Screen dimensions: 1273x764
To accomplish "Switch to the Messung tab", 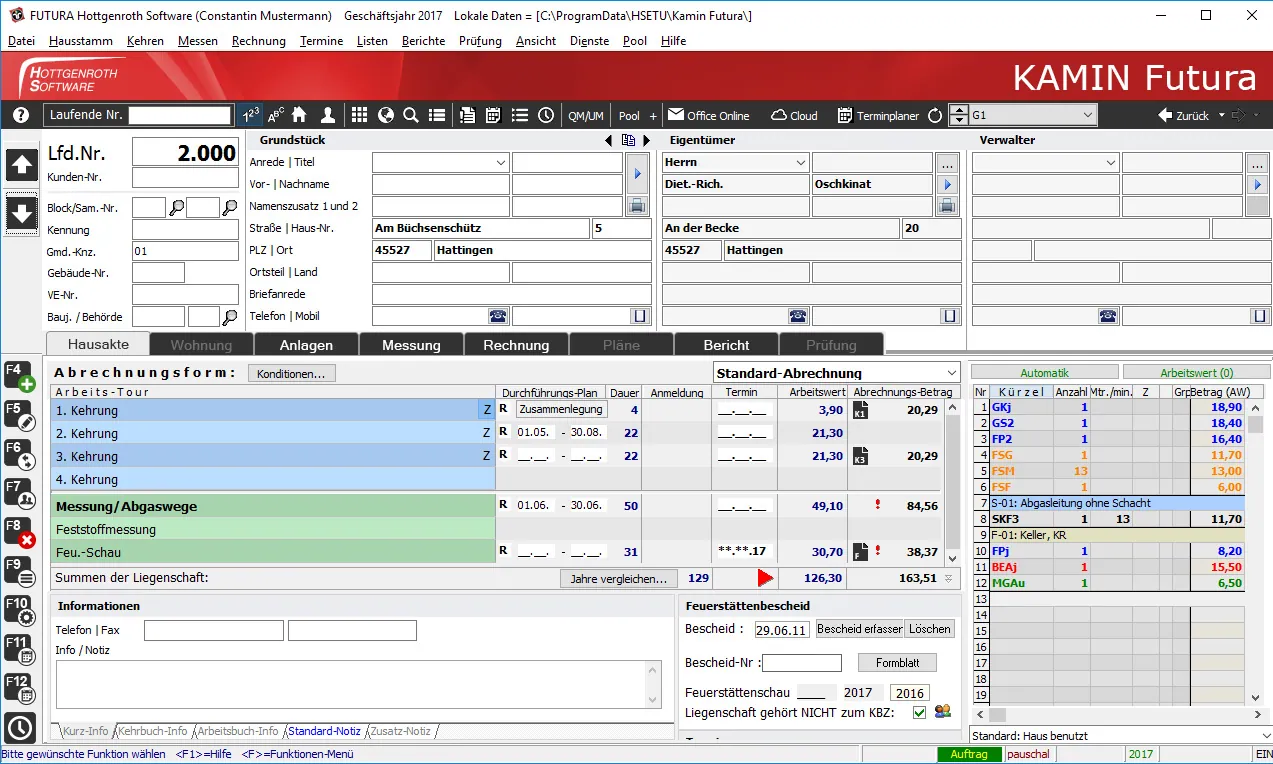I will [411, 345].
